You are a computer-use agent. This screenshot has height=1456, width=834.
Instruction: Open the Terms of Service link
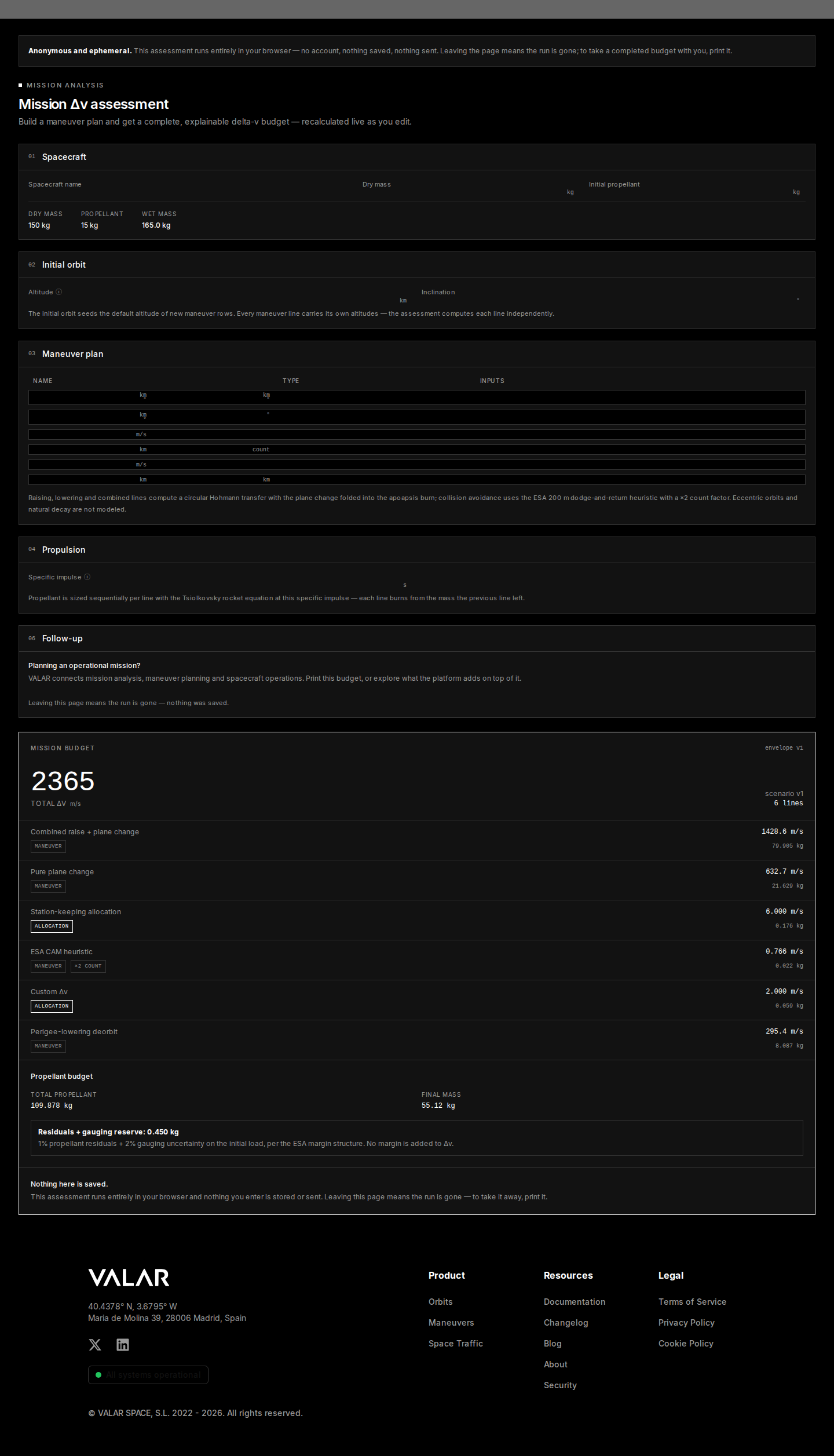coord(692,1302)
